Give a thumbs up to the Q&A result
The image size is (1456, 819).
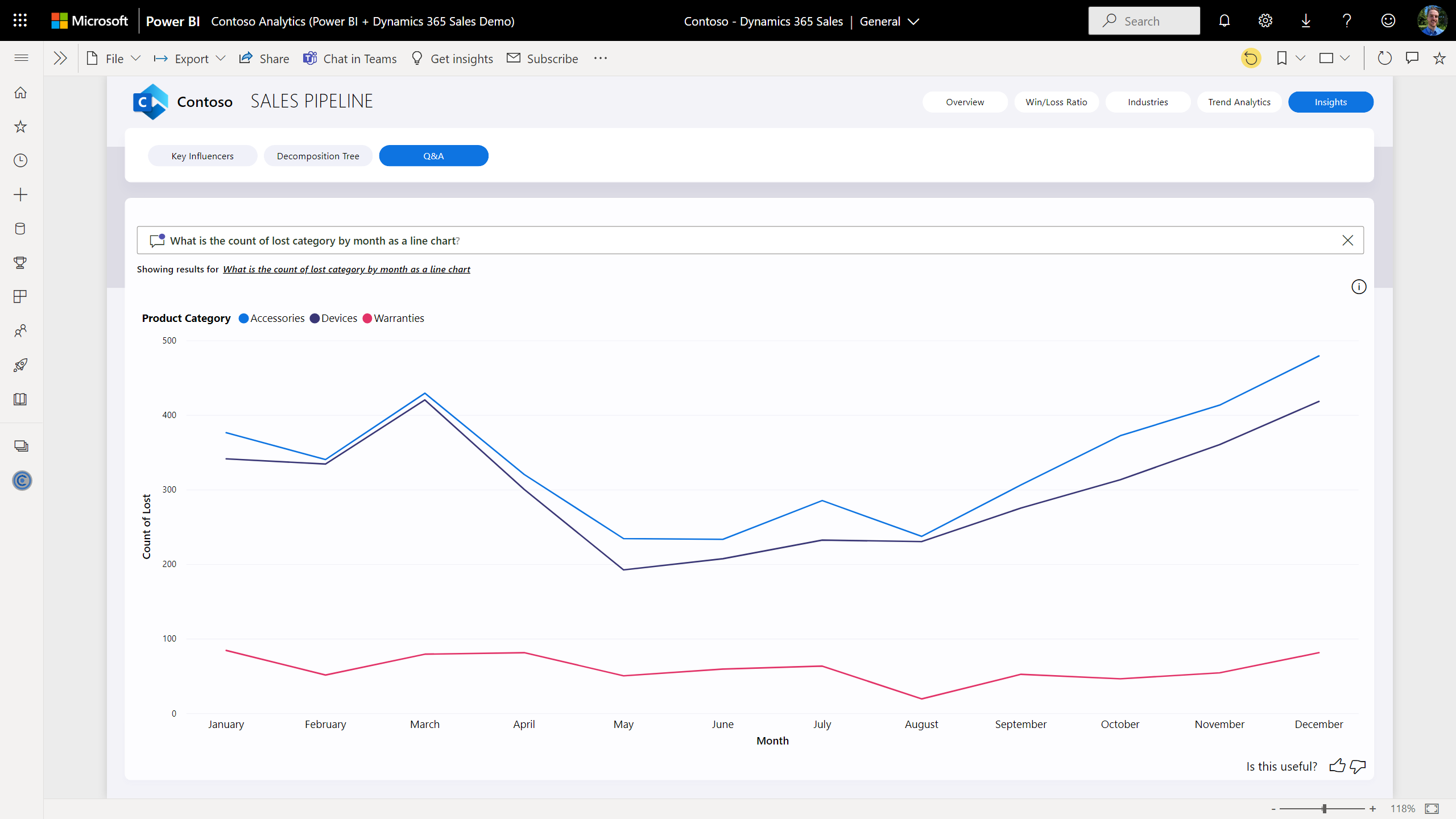pos(1338,766)
